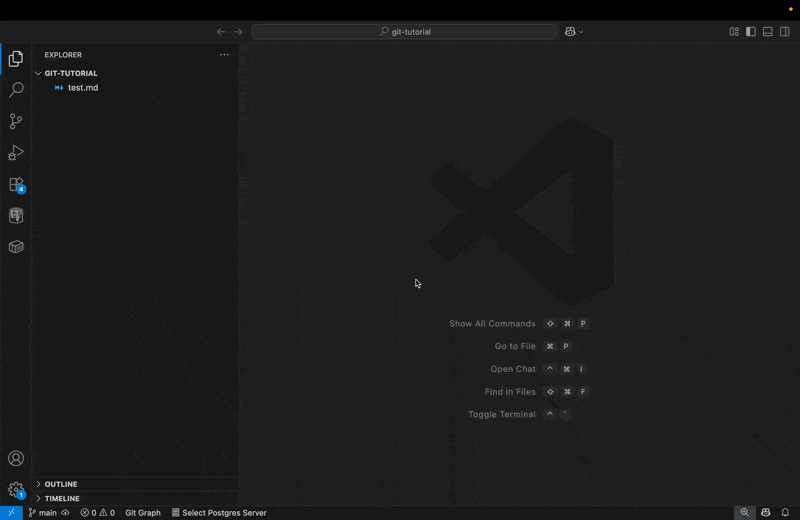Open the Copilot dropdown arrow in title bar

point(581,32)
